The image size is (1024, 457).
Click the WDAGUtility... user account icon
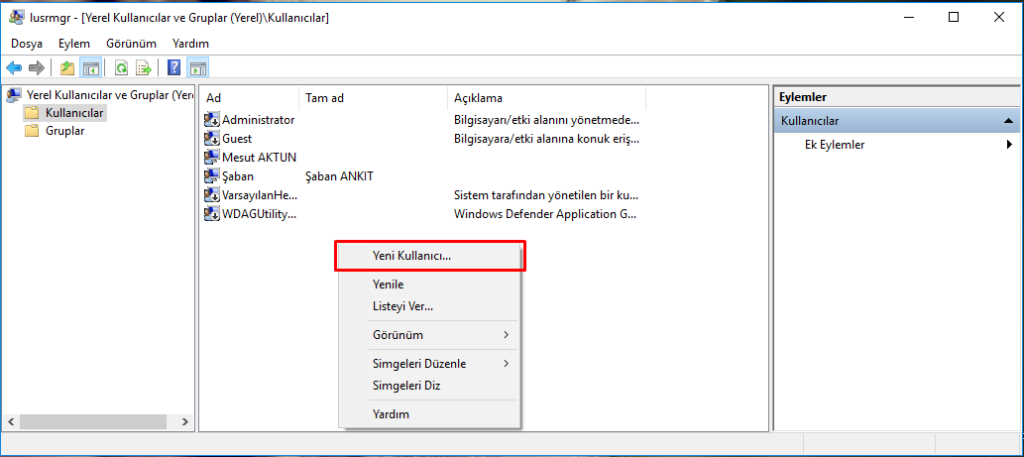212,213
